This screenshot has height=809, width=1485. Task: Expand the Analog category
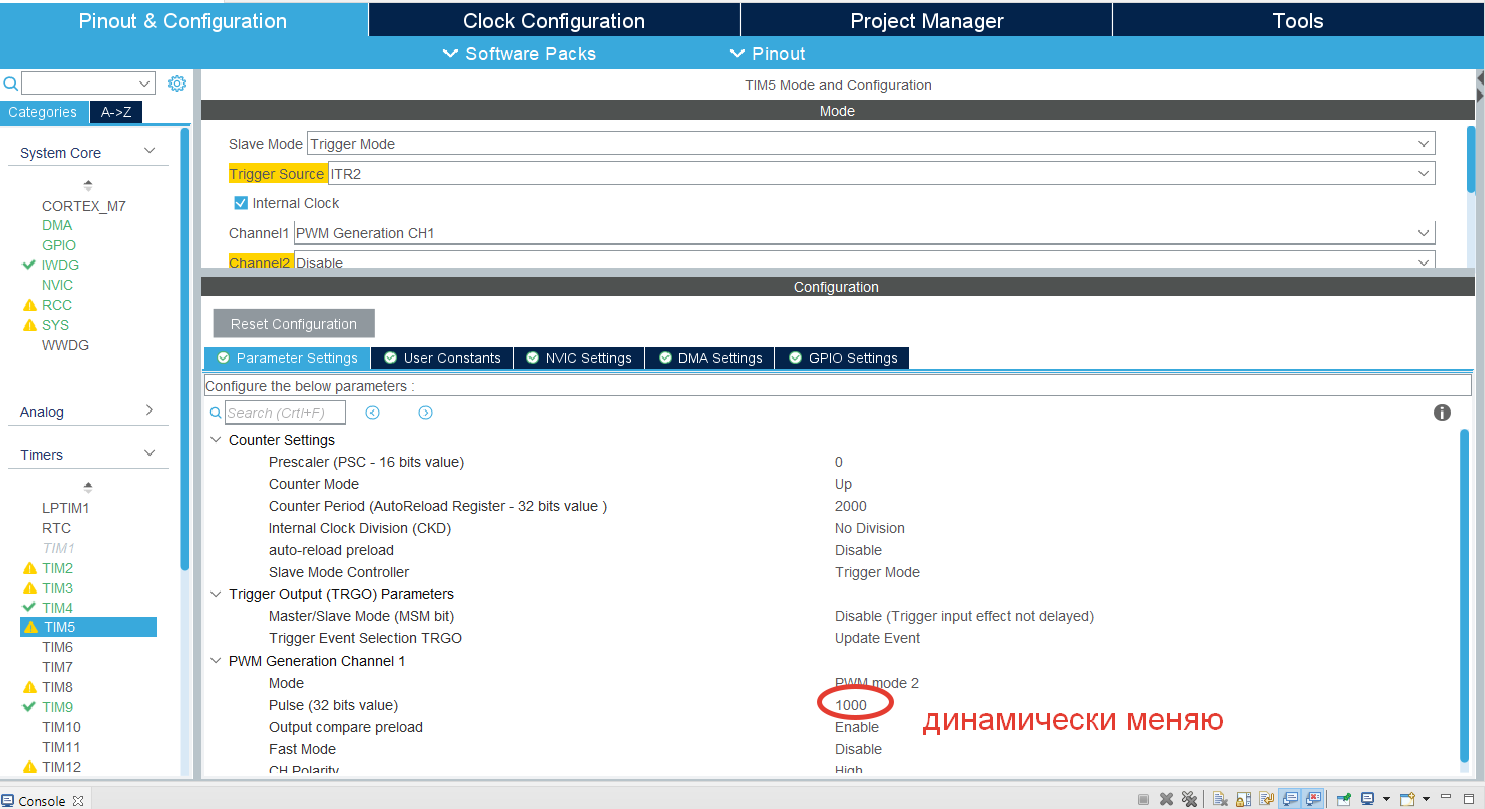coord(88,412)
